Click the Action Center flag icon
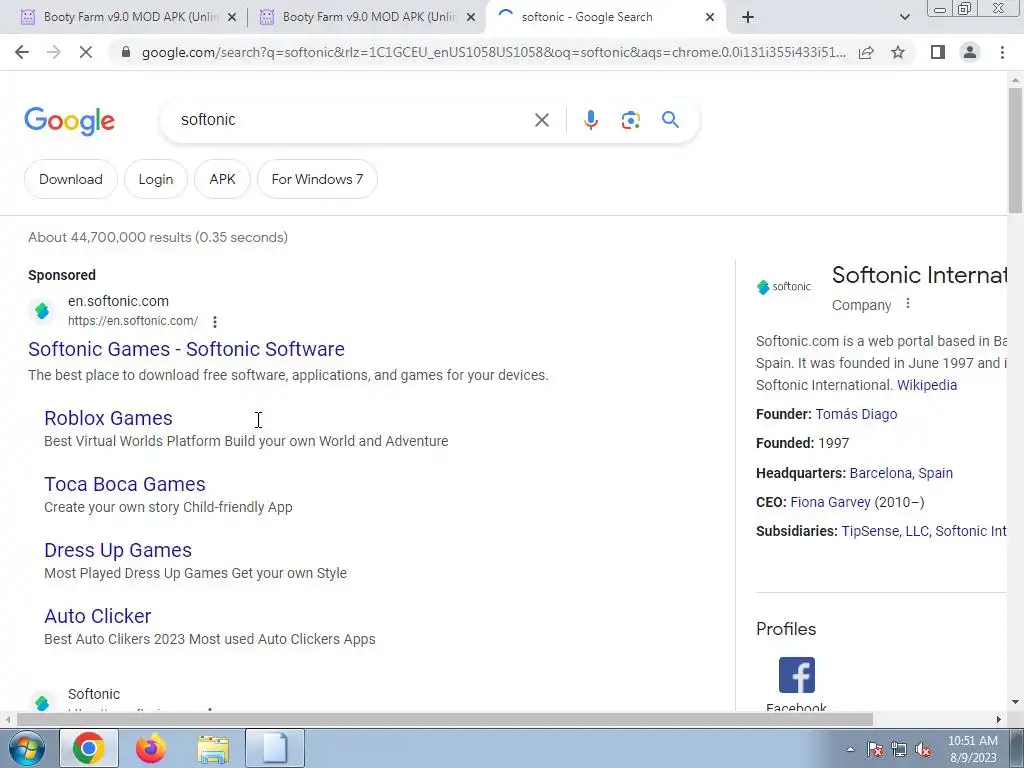The height and width of the screenshot is (768, 1024). (875, 749)
